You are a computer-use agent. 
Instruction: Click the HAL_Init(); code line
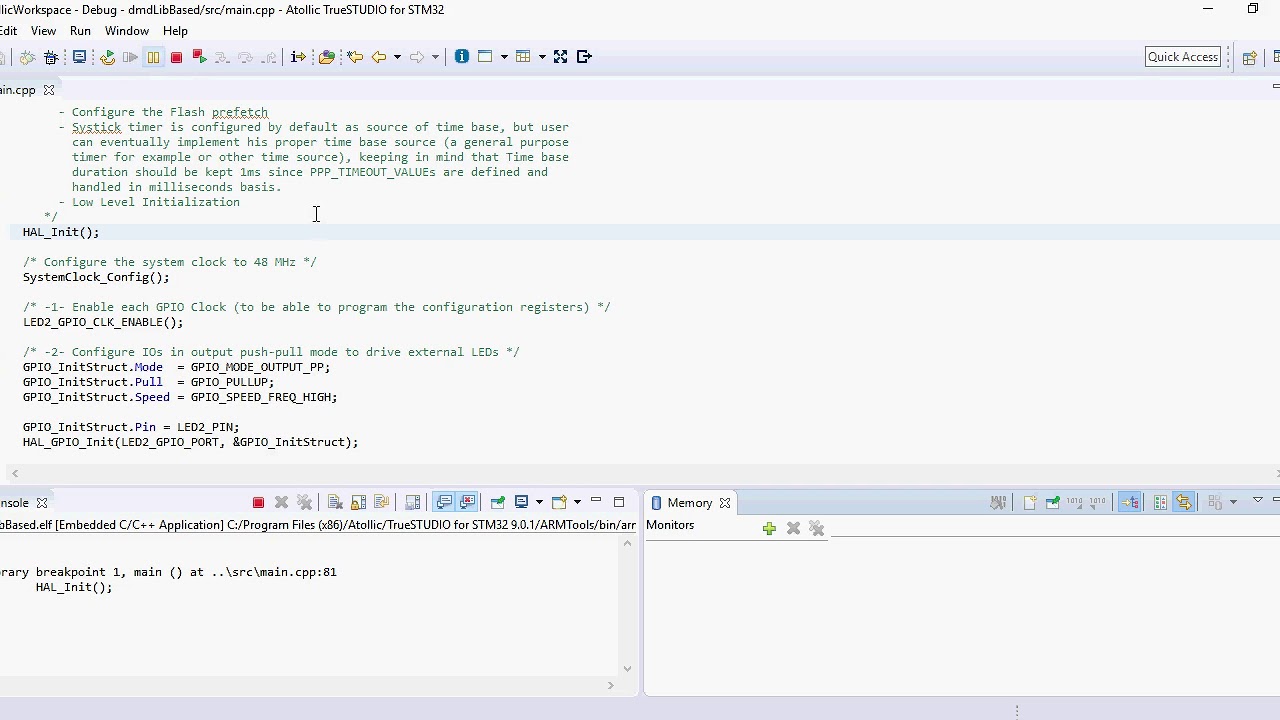tap(61, 232)
